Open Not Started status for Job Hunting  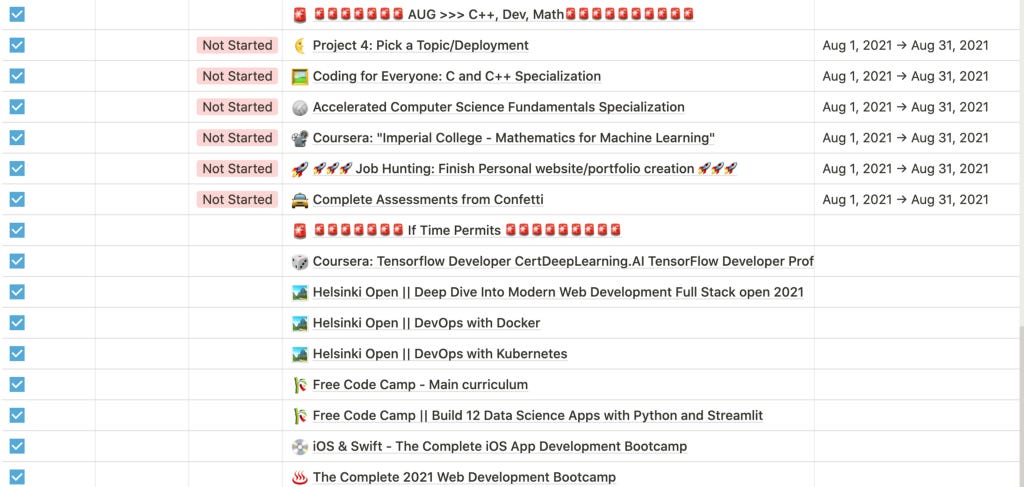point(237,168)
